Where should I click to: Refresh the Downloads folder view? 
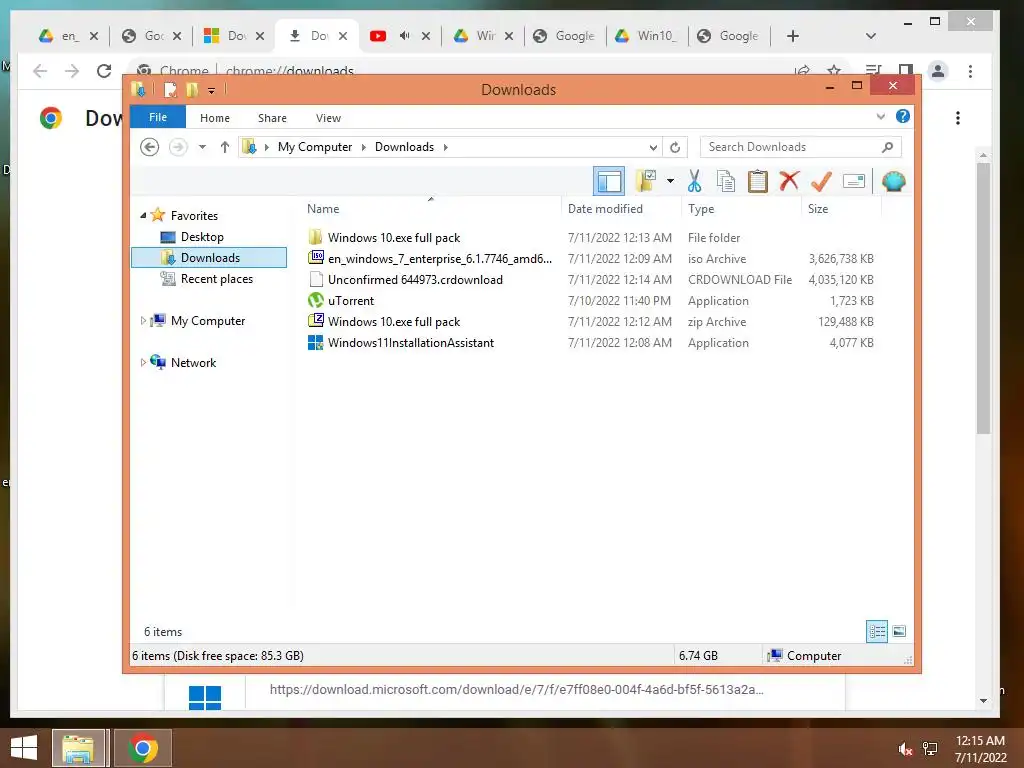point(675,148)
